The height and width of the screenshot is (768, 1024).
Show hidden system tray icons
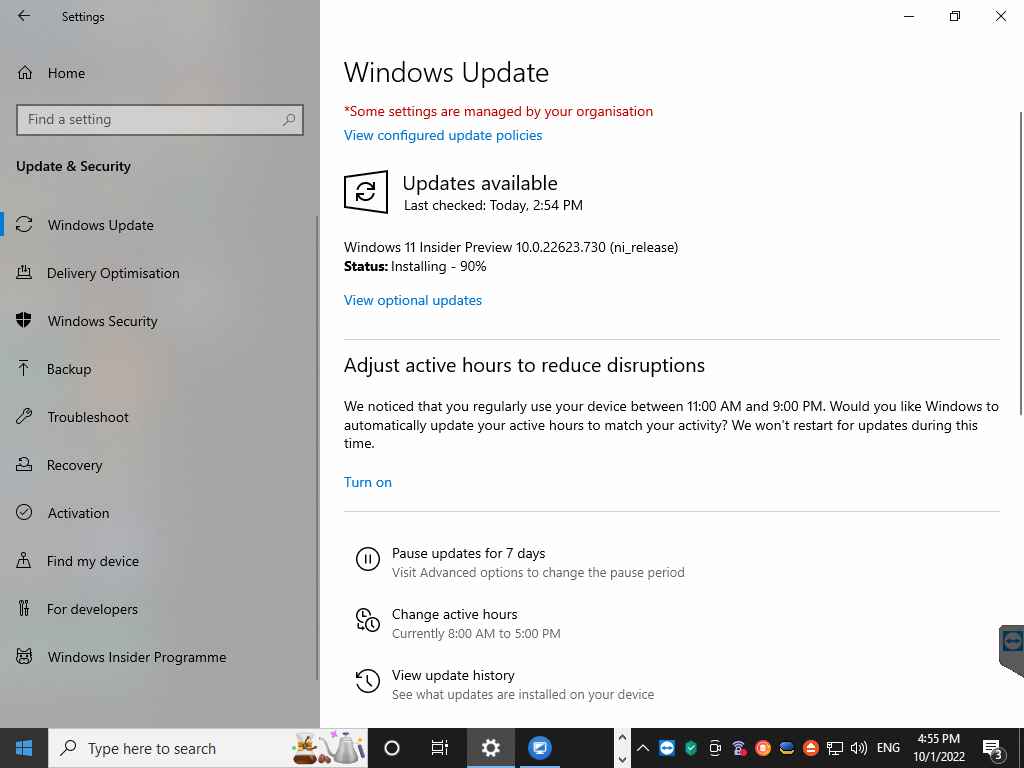[x=643, y=748]
